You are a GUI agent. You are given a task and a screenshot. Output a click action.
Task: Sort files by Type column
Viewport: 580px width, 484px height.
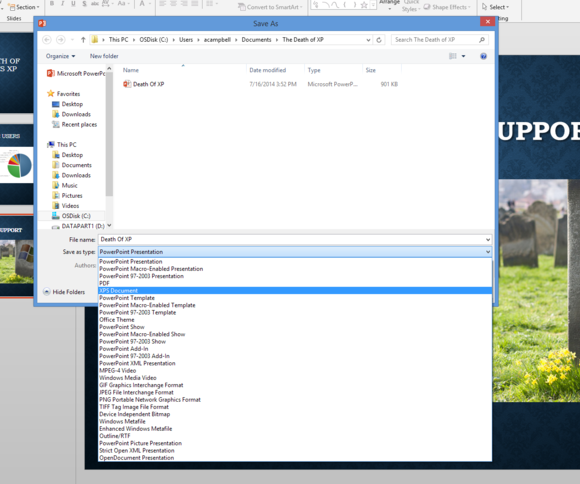tap(314, 70)
